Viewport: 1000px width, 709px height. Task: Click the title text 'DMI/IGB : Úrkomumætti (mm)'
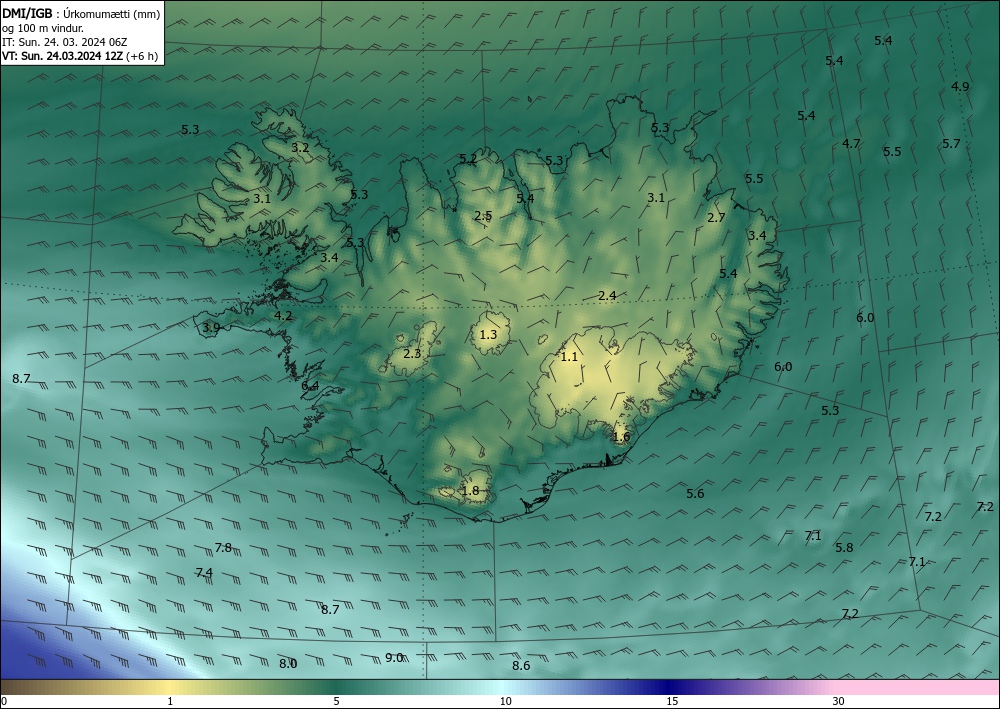pos(82,14)
